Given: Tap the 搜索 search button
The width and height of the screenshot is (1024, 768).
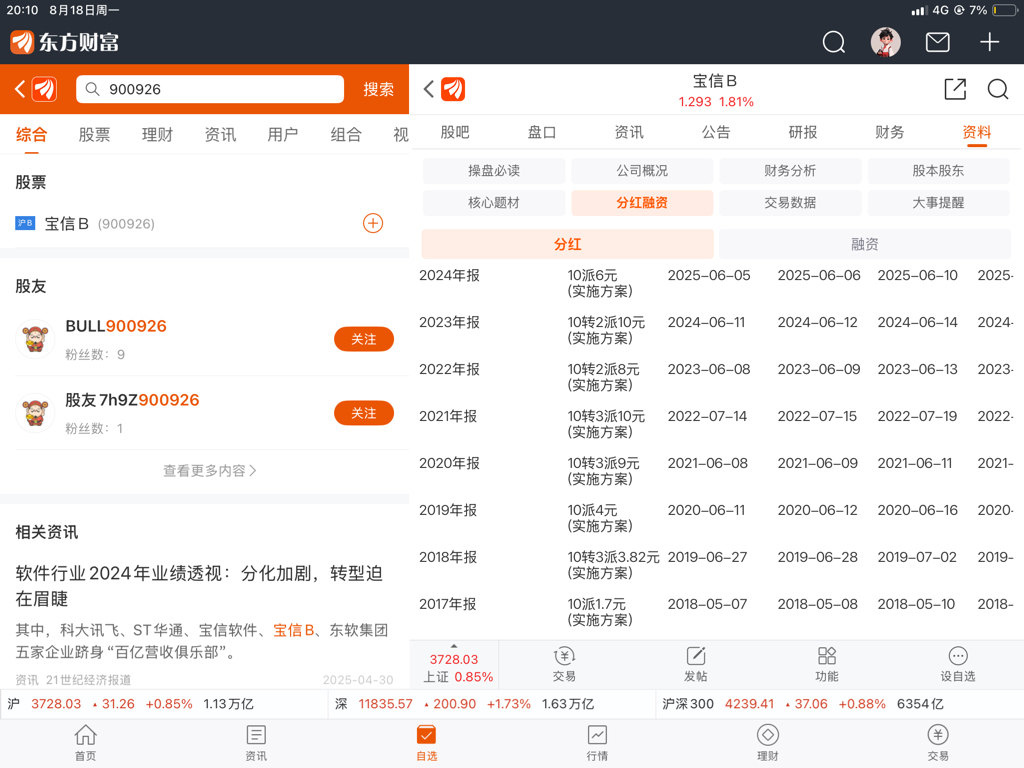Looking at the screenshot, I should tap(379, 89).
